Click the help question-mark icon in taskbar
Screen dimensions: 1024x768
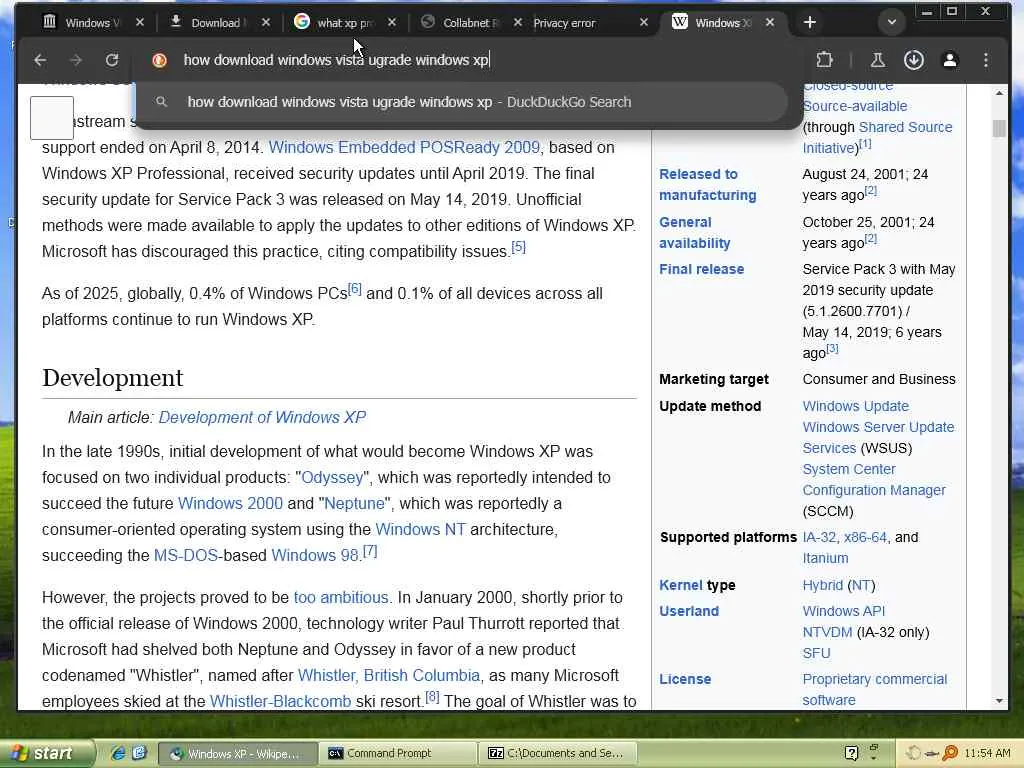(851, 753)
